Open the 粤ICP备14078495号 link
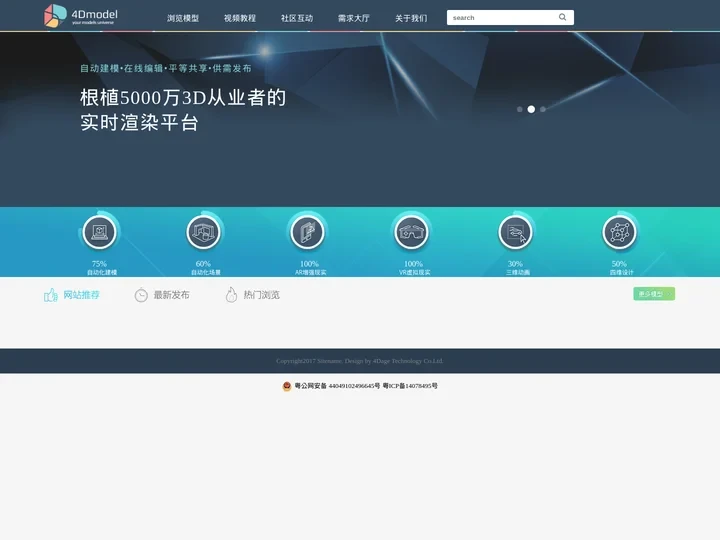This screenshot has height=540, width=720. tap(410, 386)
